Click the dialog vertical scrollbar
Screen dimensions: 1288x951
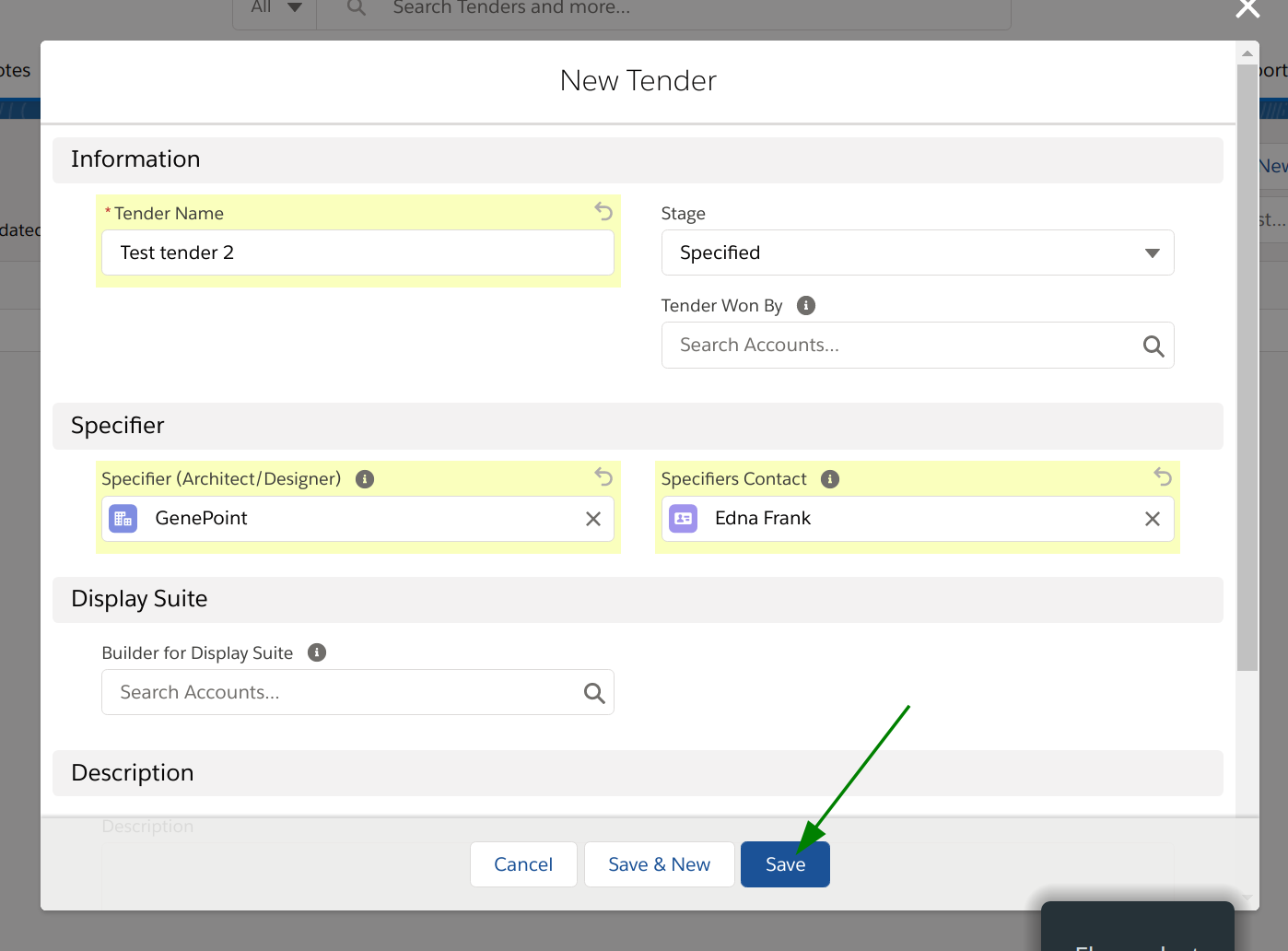click(1247, 367)
